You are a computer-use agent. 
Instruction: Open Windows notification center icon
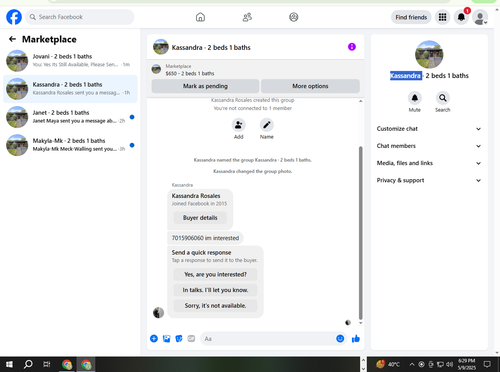coord(487,364)
